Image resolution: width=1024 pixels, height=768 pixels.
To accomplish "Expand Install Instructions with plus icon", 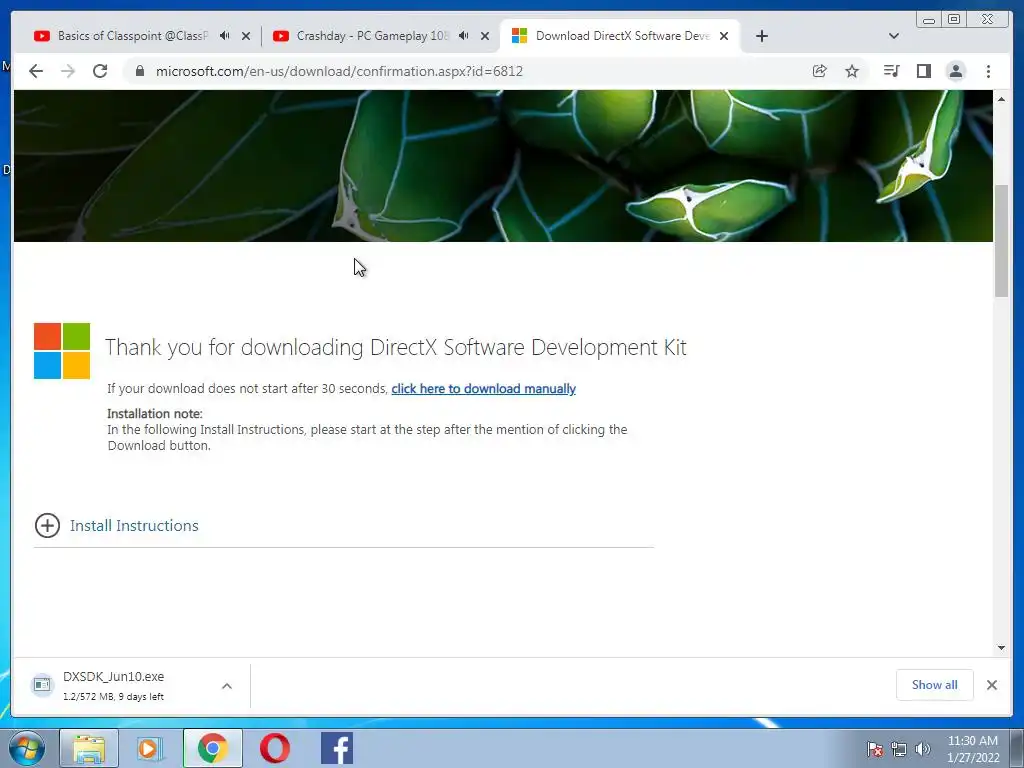I will [x=47, y=525].
